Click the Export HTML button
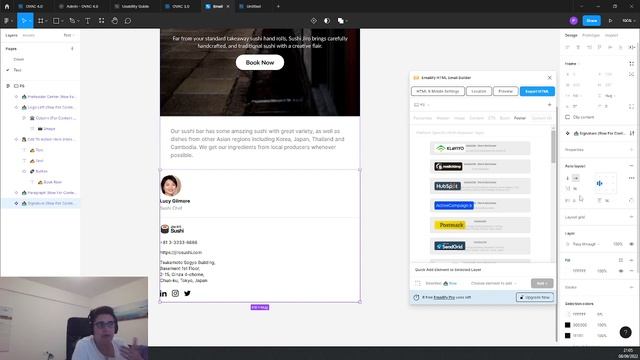This screenshot has height=360, width=640. (x=537, y=91)
